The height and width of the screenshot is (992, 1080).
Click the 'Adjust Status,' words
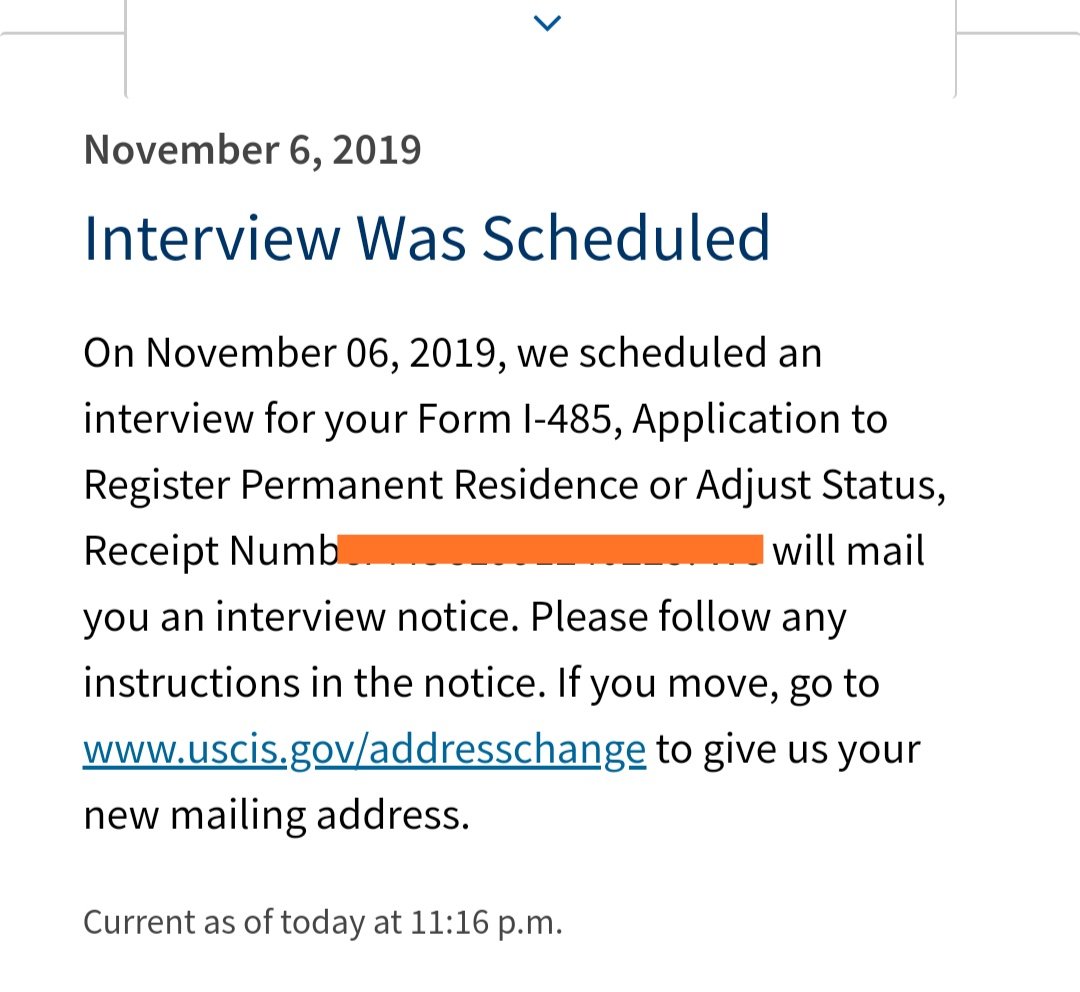(x=821, y=485)
